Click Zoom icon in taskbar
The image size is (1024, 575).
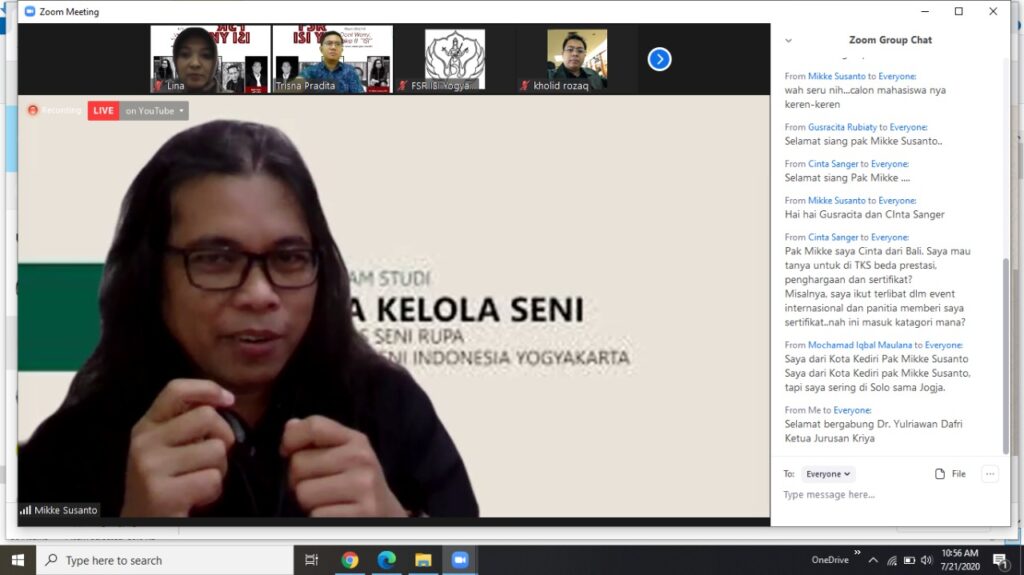point(460,560)
